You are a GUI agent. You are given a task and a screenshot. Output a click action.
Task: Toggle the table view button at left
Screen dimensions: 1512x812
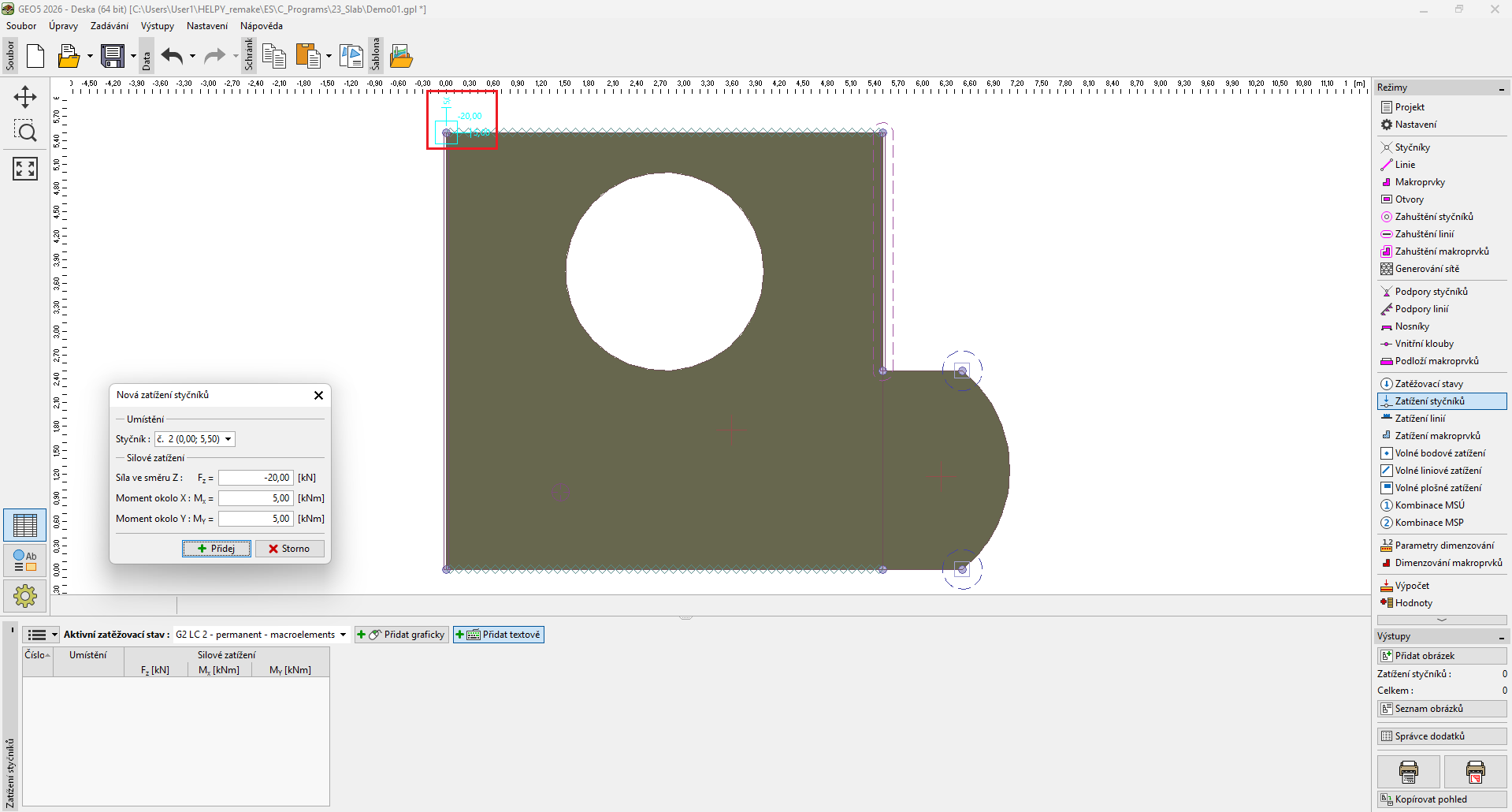point(25,525)
